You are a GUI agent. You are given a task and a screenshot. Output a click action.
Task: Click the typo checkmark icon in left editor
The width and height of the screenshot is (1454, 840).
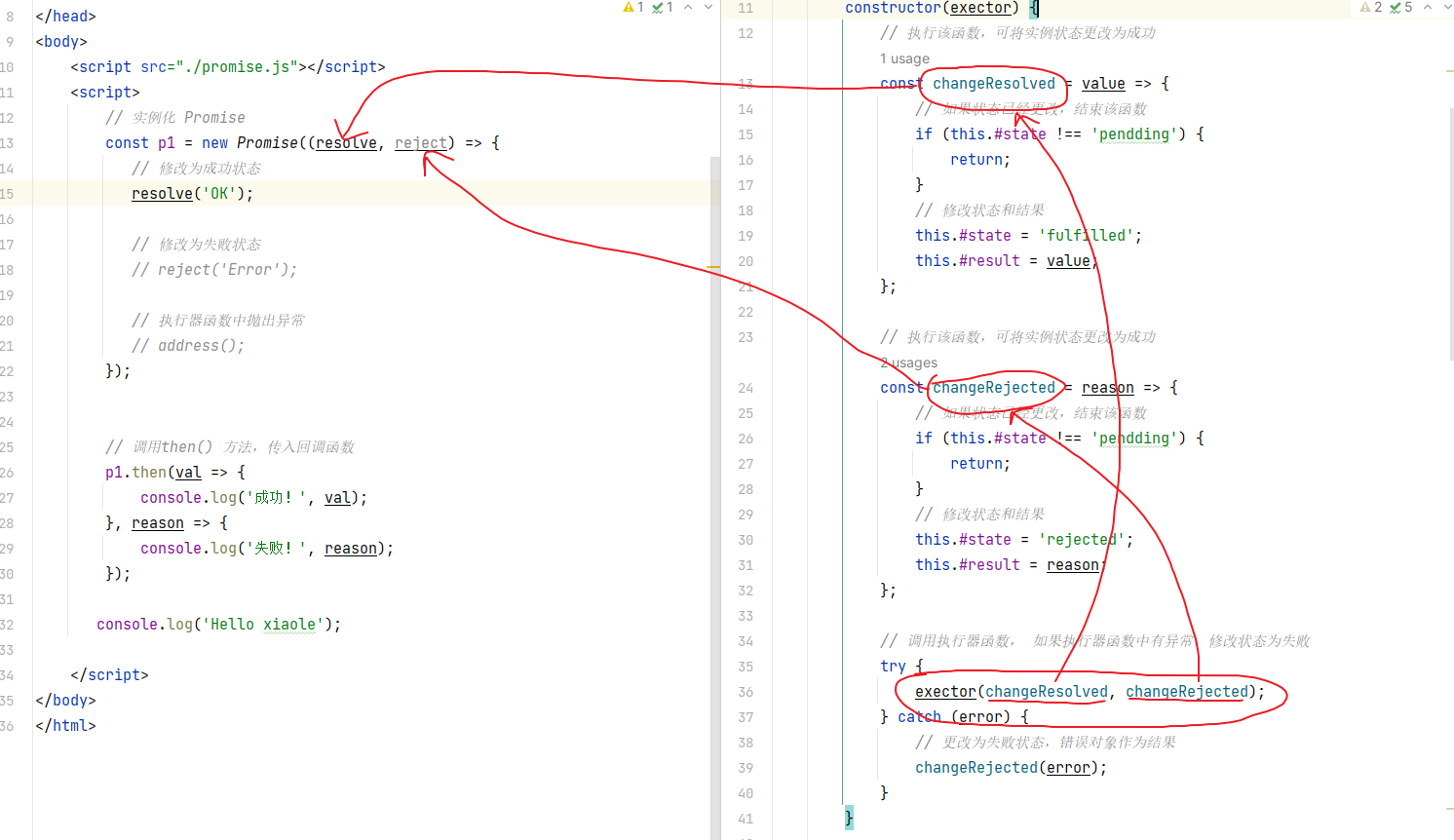(x=658, y=7)
